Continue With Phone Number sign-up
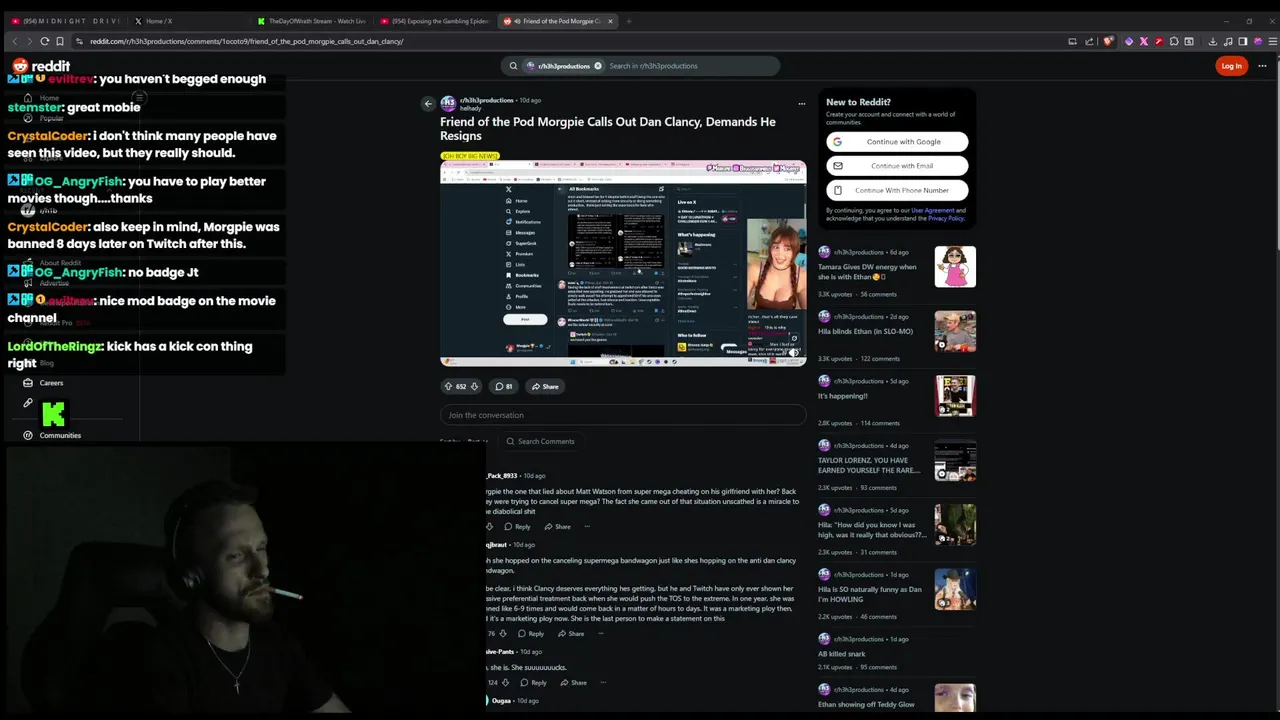This screenshot has height=720, width=1280. coord(897,190)
